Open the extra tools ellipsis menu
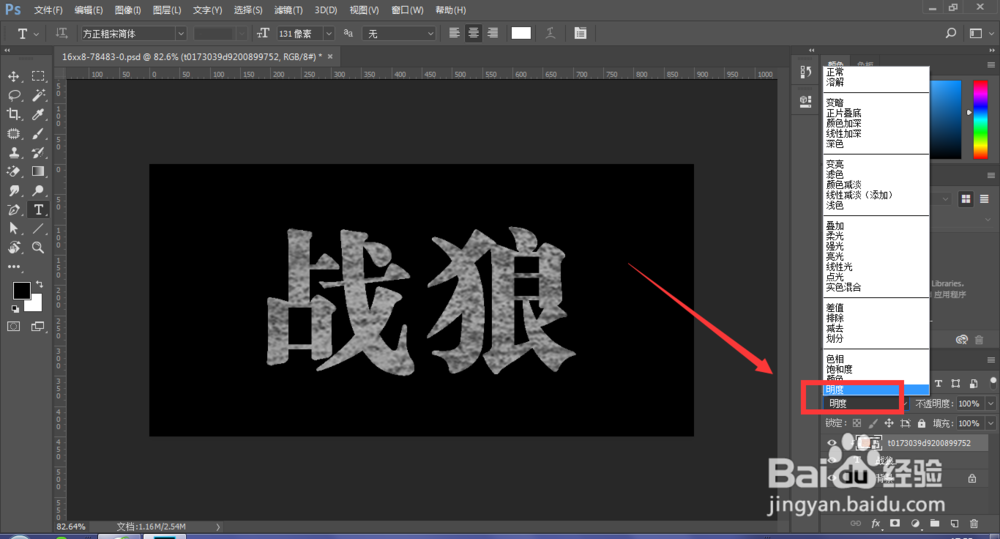The width and height of the screenshot is (1000, 539). pos(13,267)
